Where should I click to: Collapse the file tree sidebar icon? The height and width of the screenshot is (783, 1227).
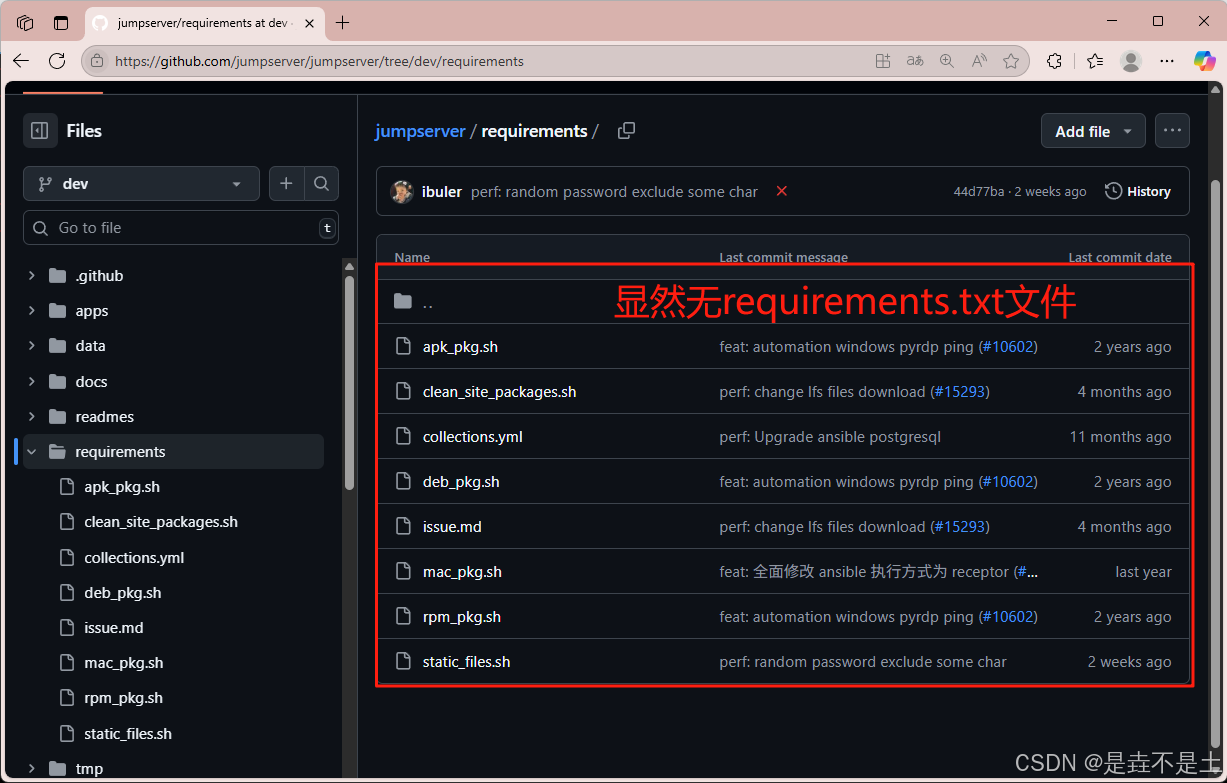pos(40,131)
